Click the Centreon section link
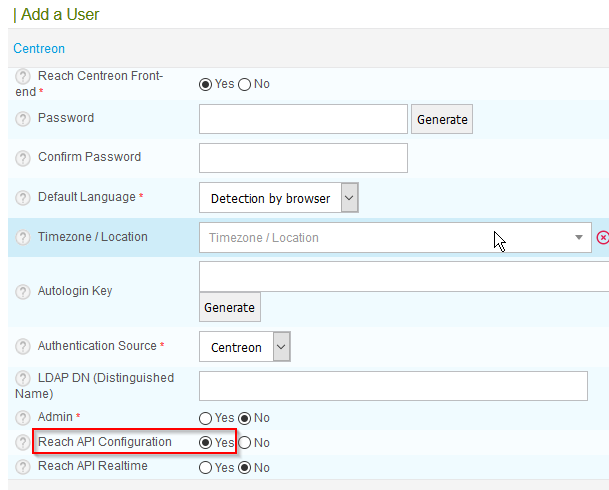 point(39,49)
